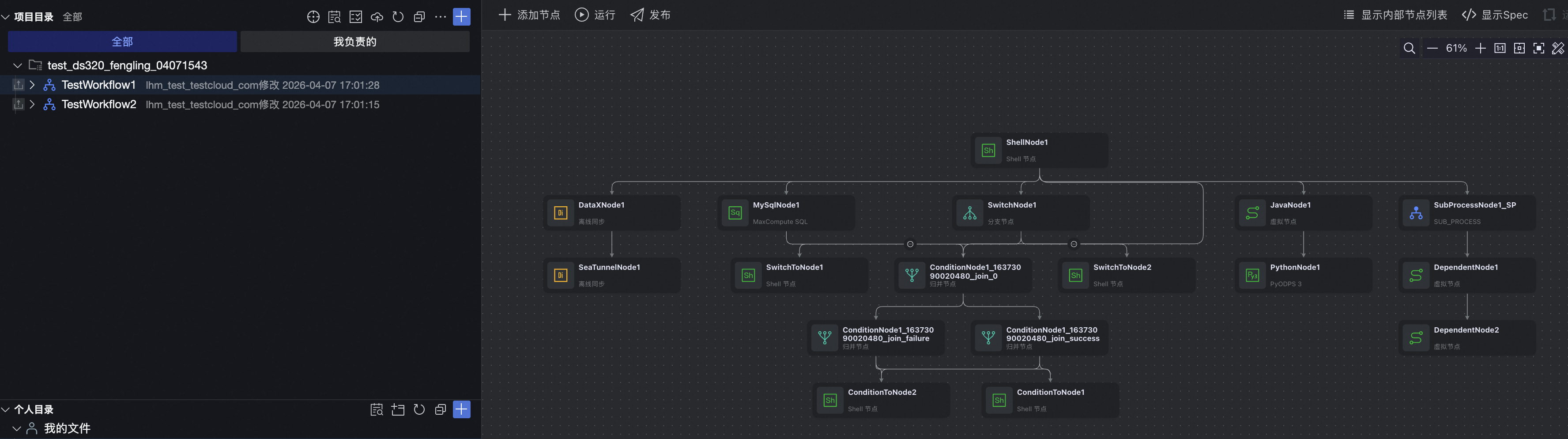1568x439 pixels.
Task: Reset canvas zoom to 1:1
Action: click(1500, 48)
